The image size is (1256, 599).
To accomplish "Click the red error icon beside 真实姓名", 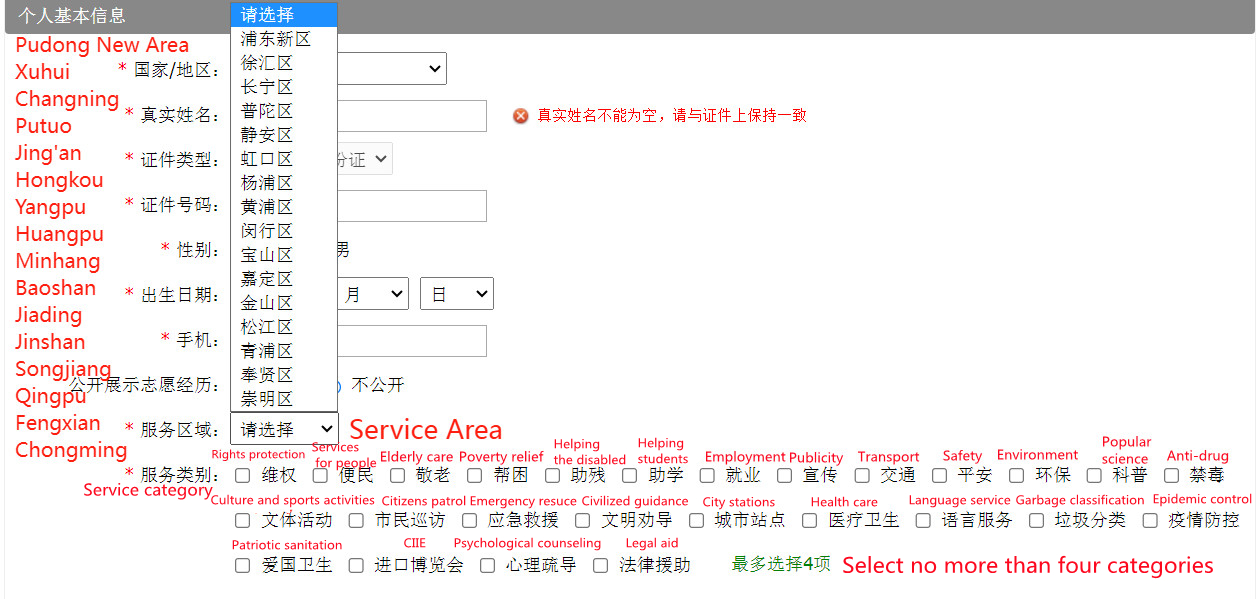I will (x=520, y=116).
